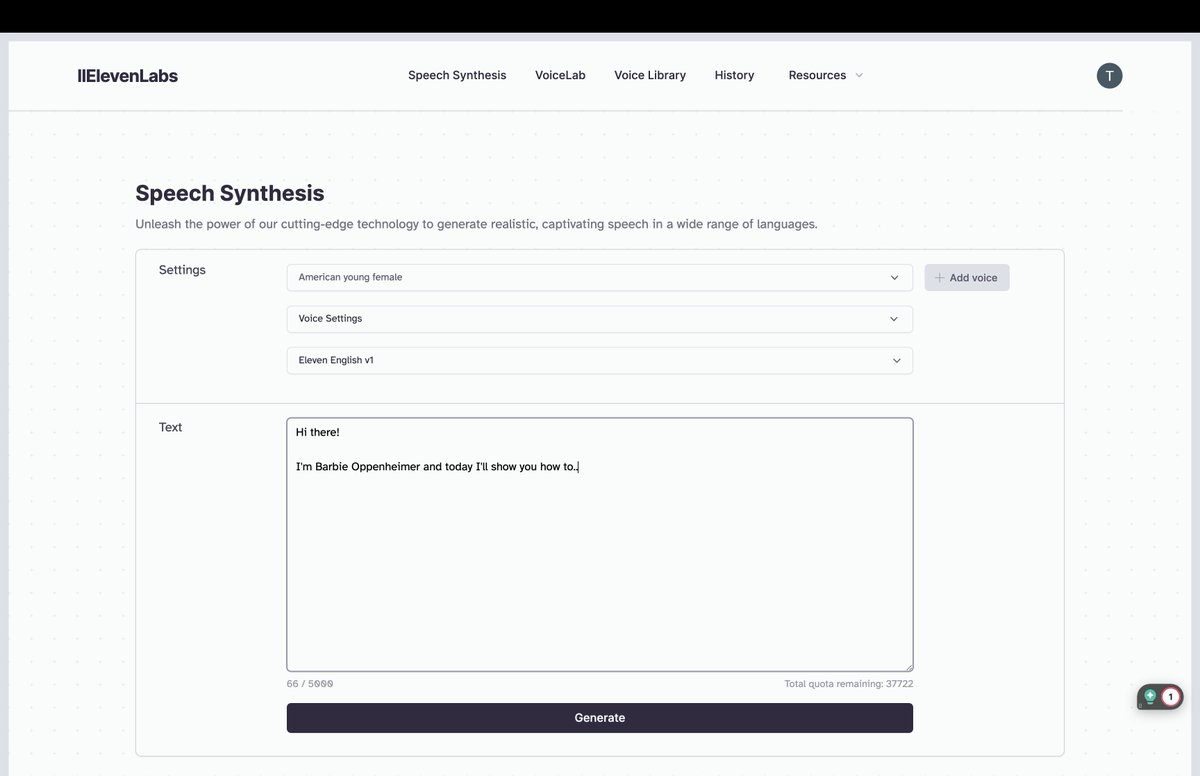Open Voice Library page
The width and height of the screenshot is (1200, 776).
pyautogui.click(x=650, y=75)
